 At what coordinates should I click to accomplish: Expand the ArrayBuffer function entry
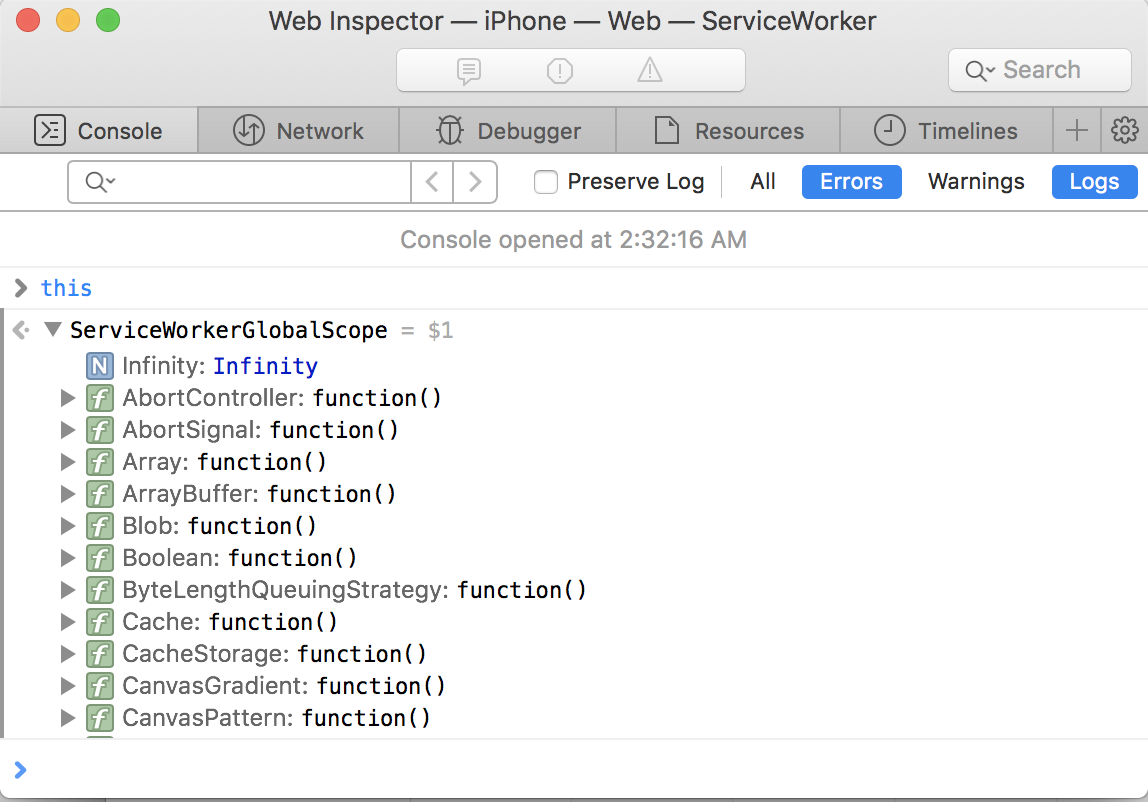pos(68,494)
